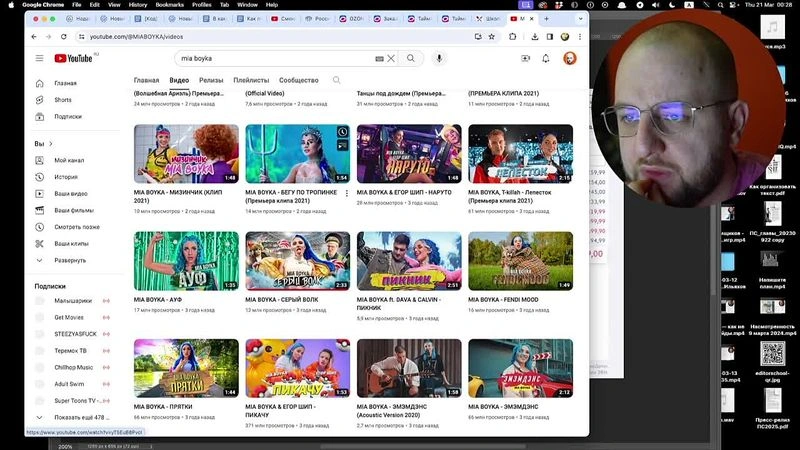This screenshot has height=450, width=800.
Task: Open Chrome three-dot menu
Action: 580,37
